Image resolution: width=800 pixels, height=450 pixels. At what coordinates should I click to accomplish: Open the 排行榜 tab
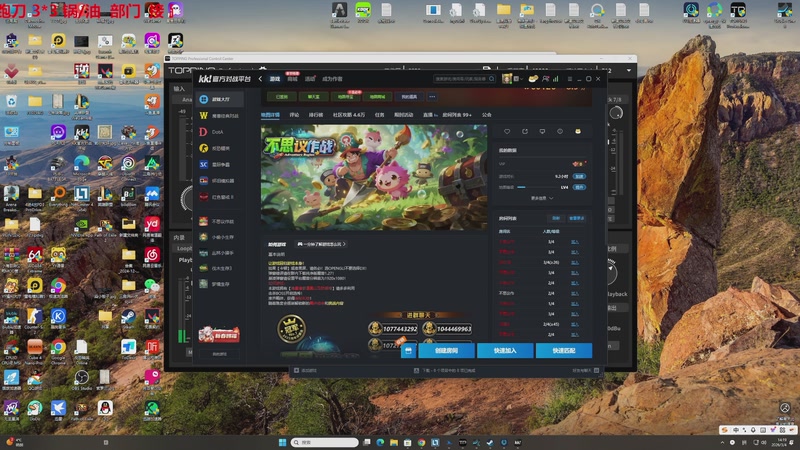pos(316,115)
